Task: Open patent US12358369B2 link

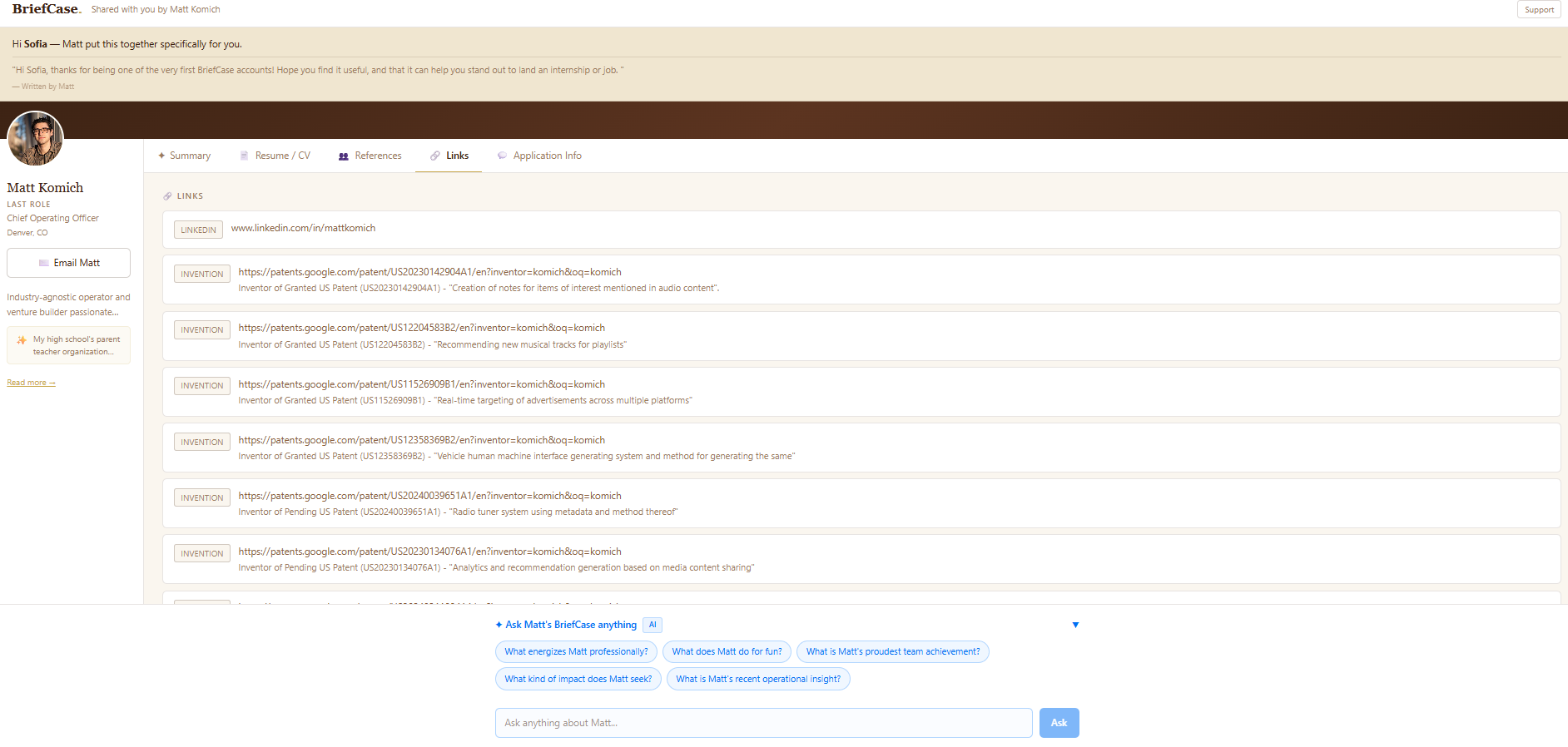Action: [421, 440]
